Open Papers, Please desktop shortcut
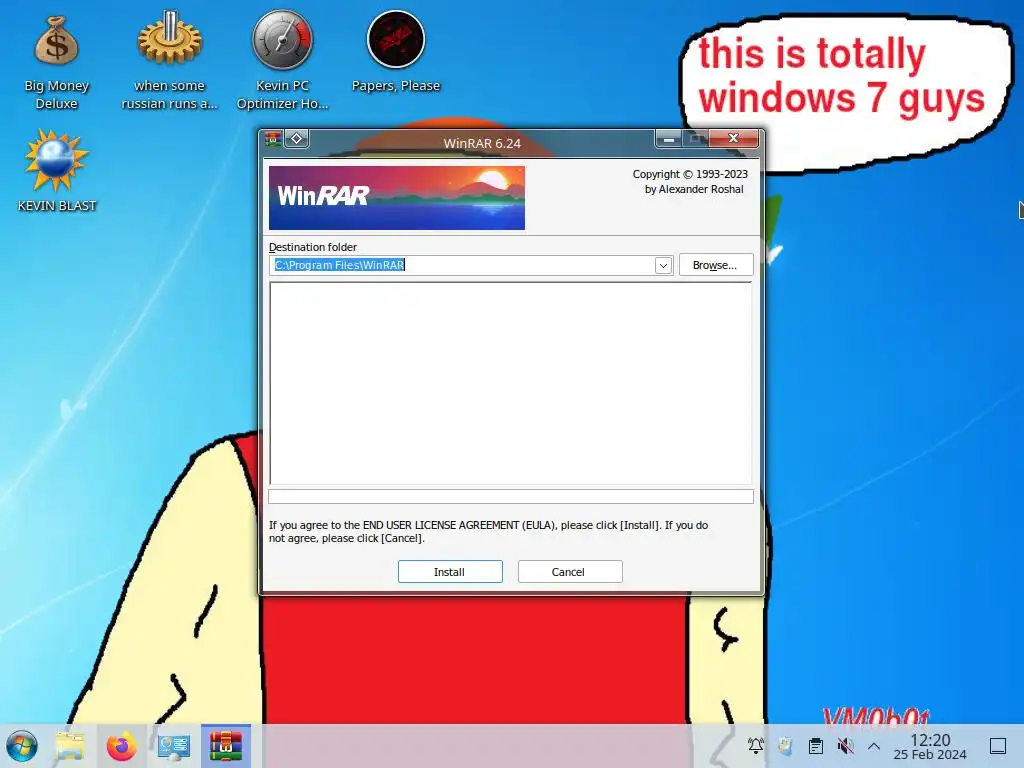This screenshot has width=1024, height=768. coord(396,52)
